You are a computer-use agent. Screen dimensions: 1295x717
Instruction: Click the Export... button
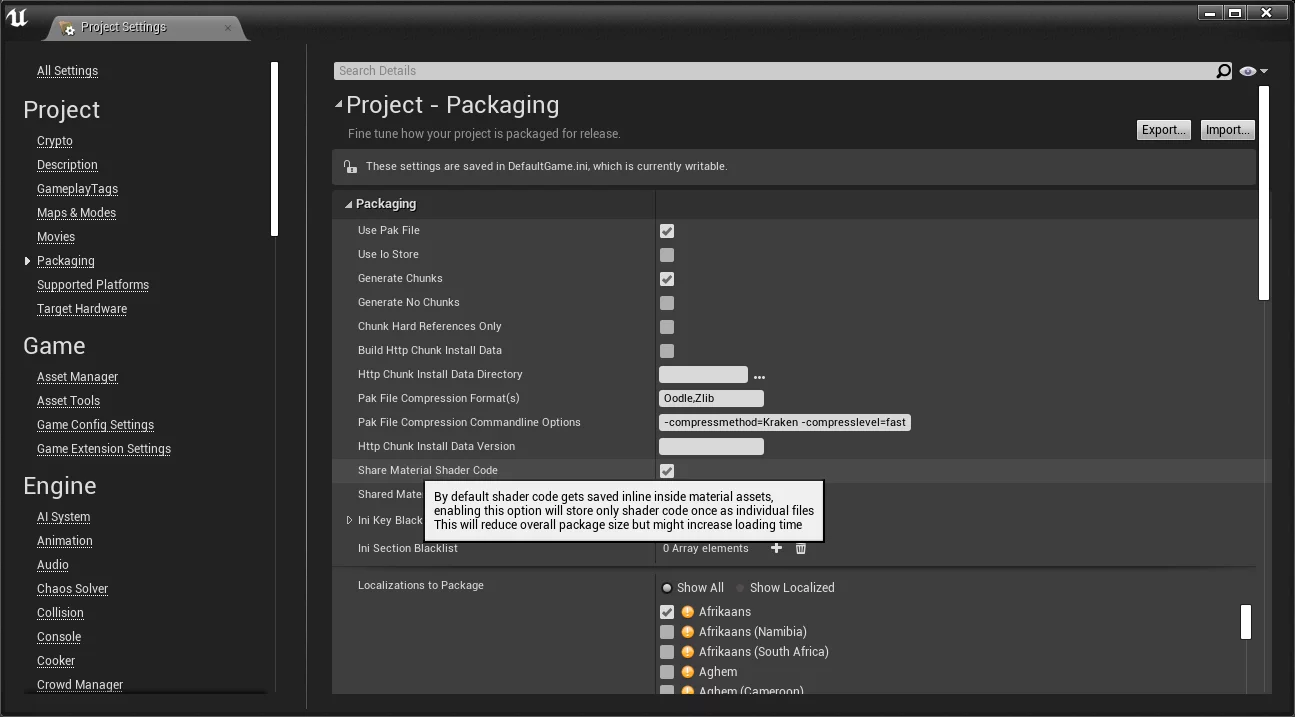click(1164, 130)
